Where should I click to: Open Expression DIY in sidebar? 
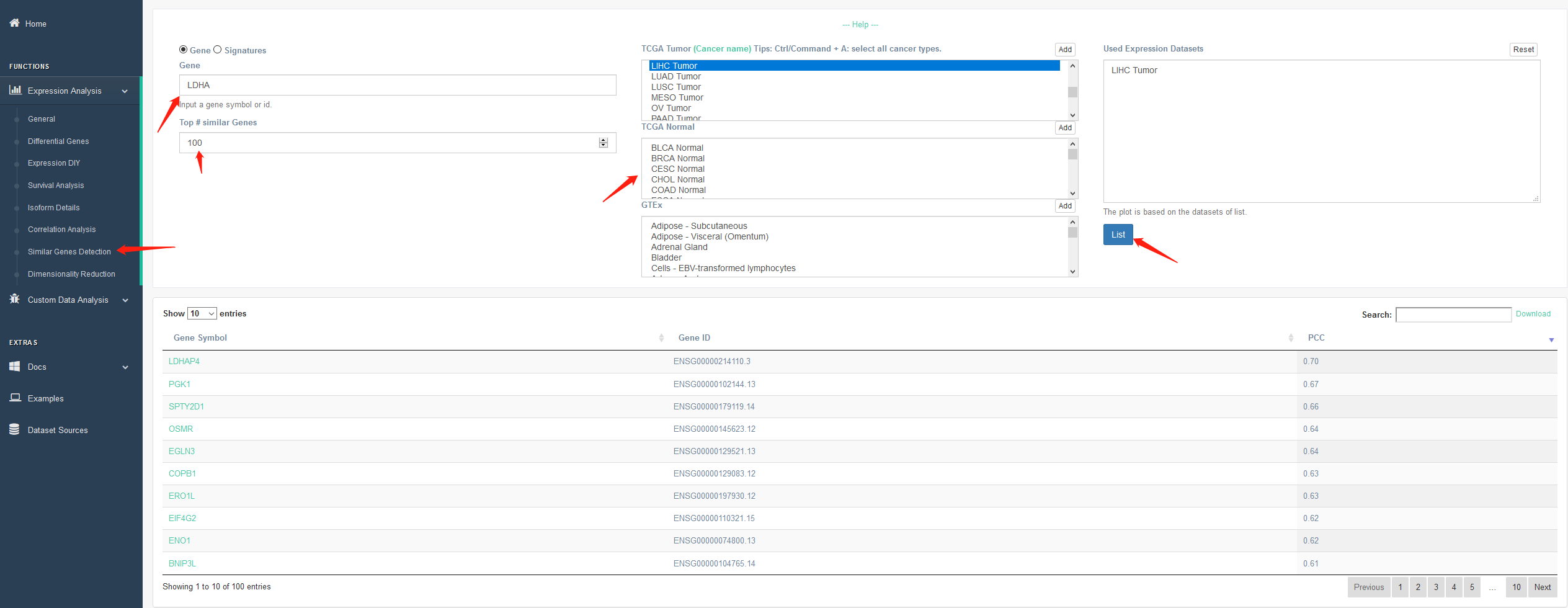point(54,163)
